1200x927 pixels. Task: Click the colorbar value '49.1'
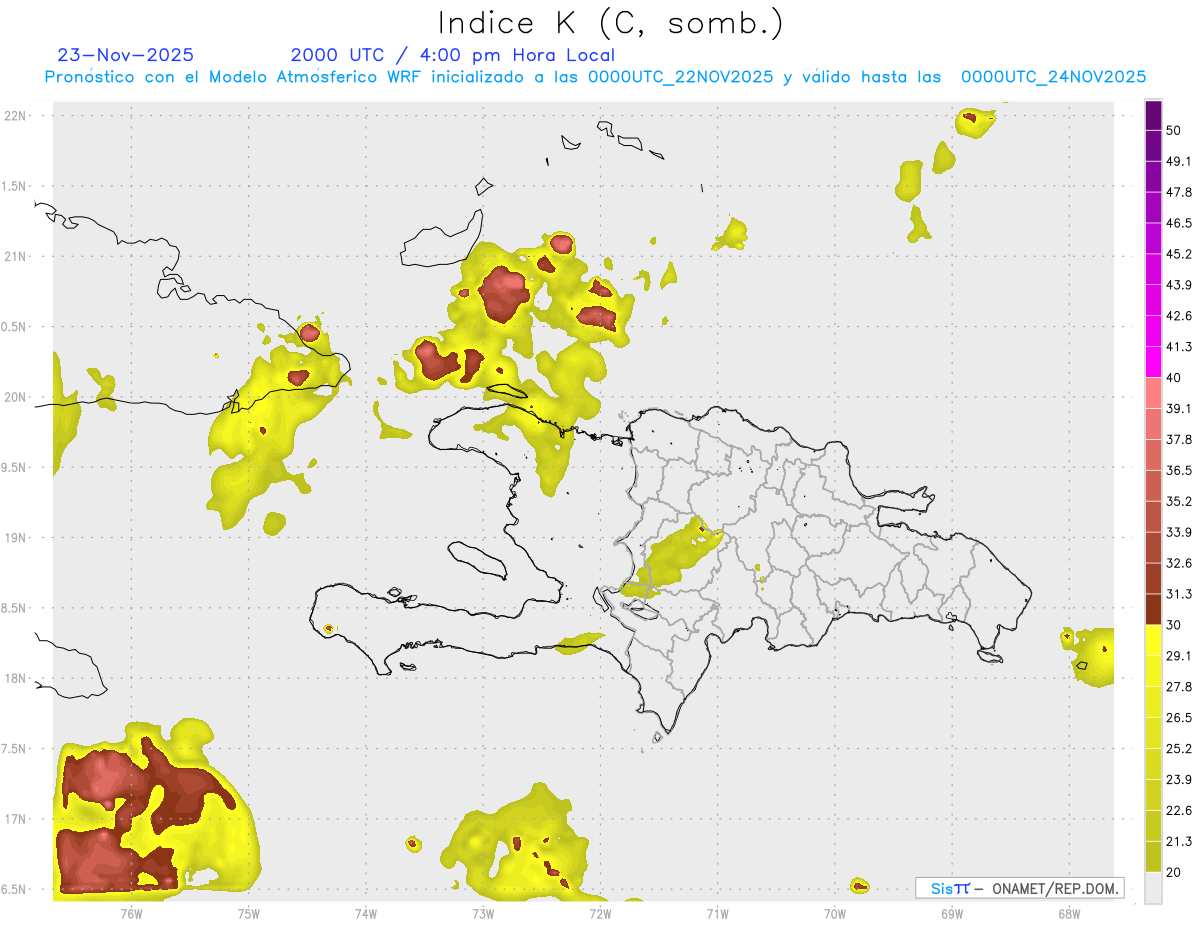click(x=1179, y=161)
